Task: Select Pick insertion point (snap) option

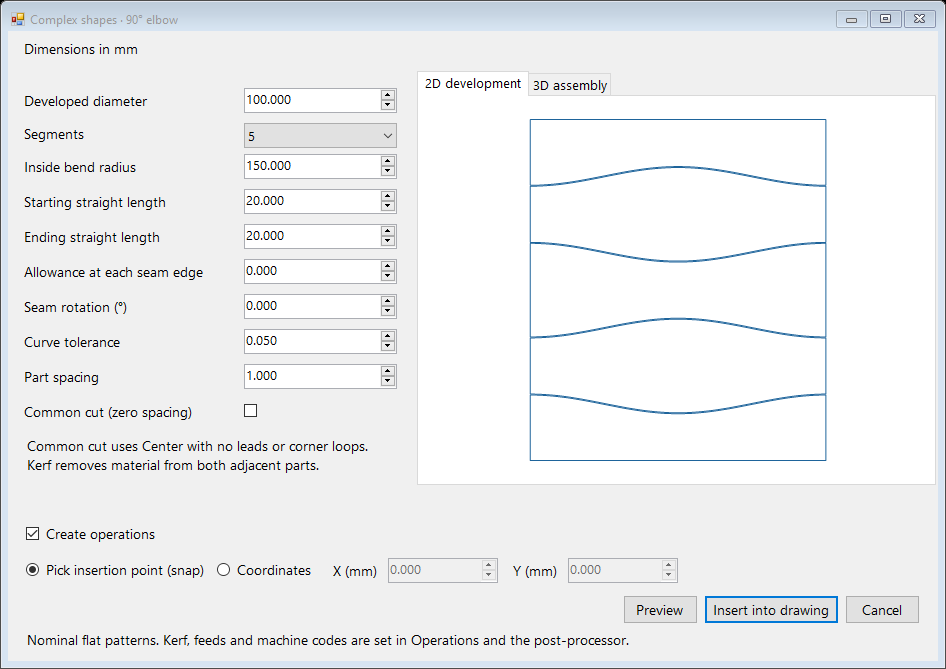Action: point(33,569)
